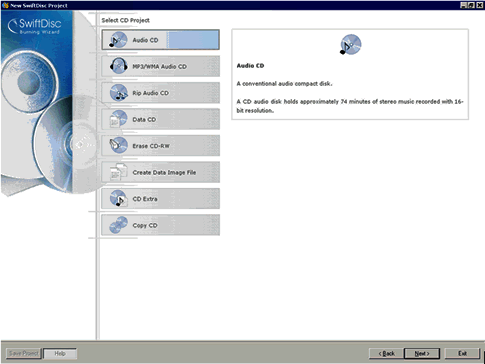Click the Save Project button
Screen dimensions: 485x364
coord(23,353)
